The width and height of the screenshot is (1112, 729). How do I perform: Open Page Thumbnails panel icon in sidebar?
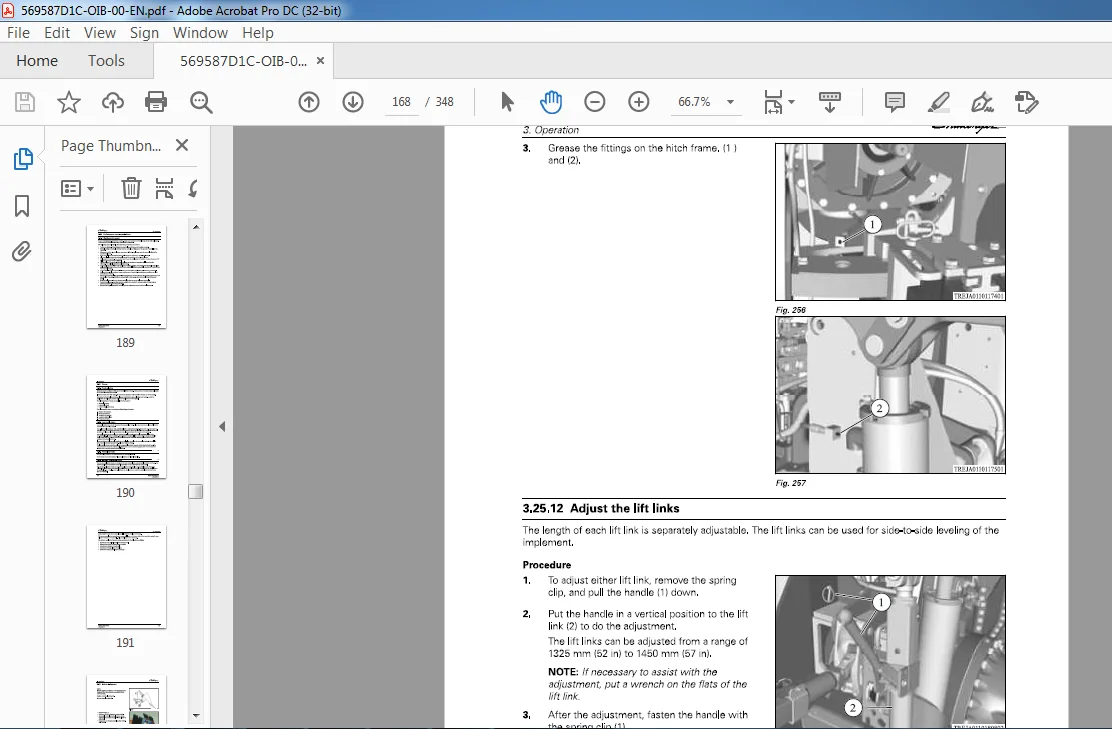pyautogui.click(x=23, y=159)
